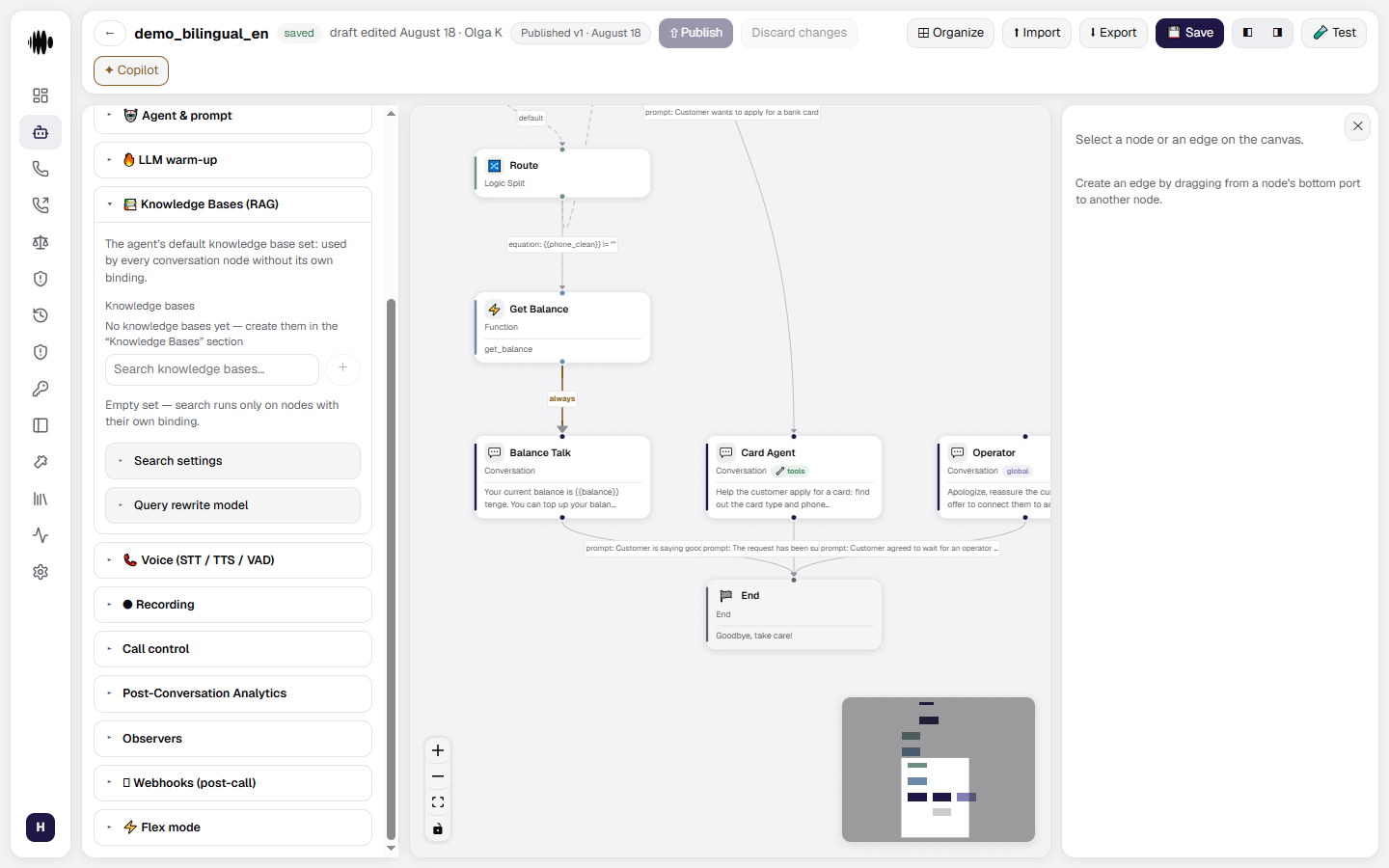This screenshot has height=868, width=1389.
Task: Expand Query rewrite model
Action: [x=232, y=505]
